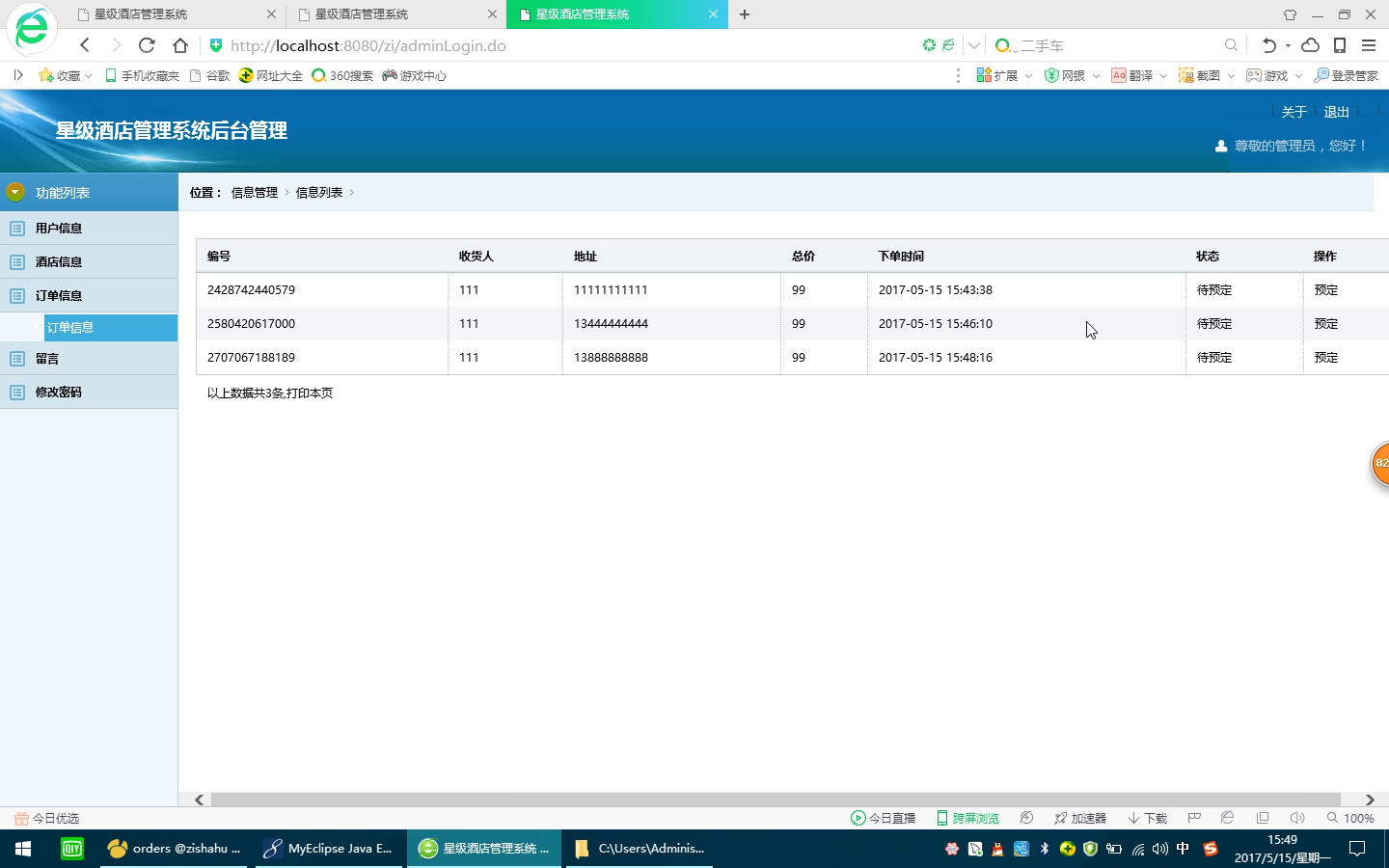Open the browser home page icon
This screenshot has height=868, width=1389.
coord(180,45)
